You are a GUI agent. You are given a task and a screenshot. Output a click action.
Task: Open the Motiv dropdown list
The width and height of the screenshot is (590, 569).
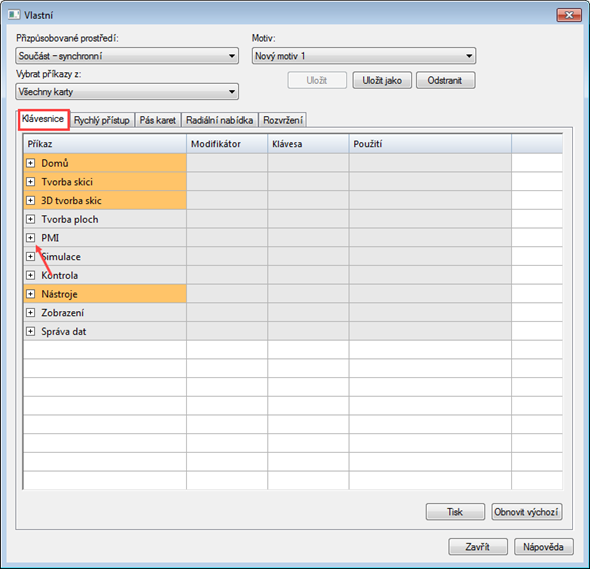(x=364, y=56)
